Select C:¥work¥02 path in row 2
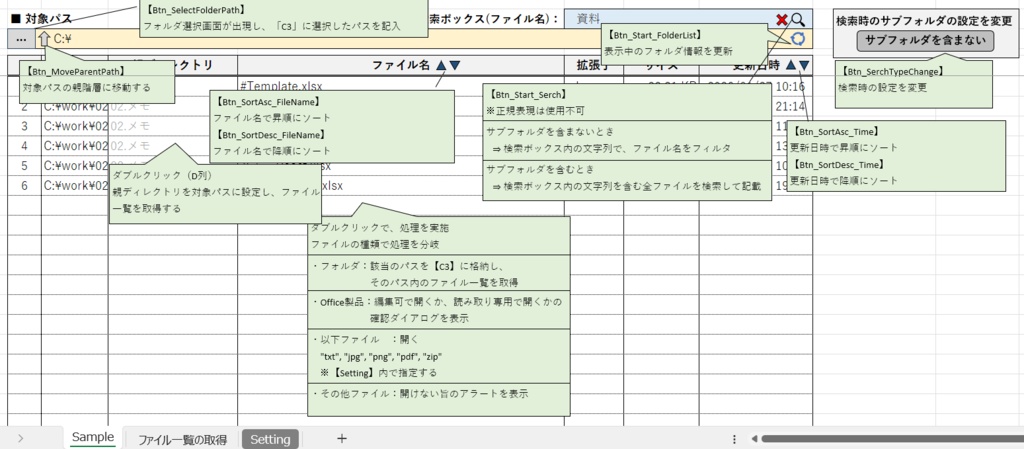1024x449 pixels. tap(75, 106)
